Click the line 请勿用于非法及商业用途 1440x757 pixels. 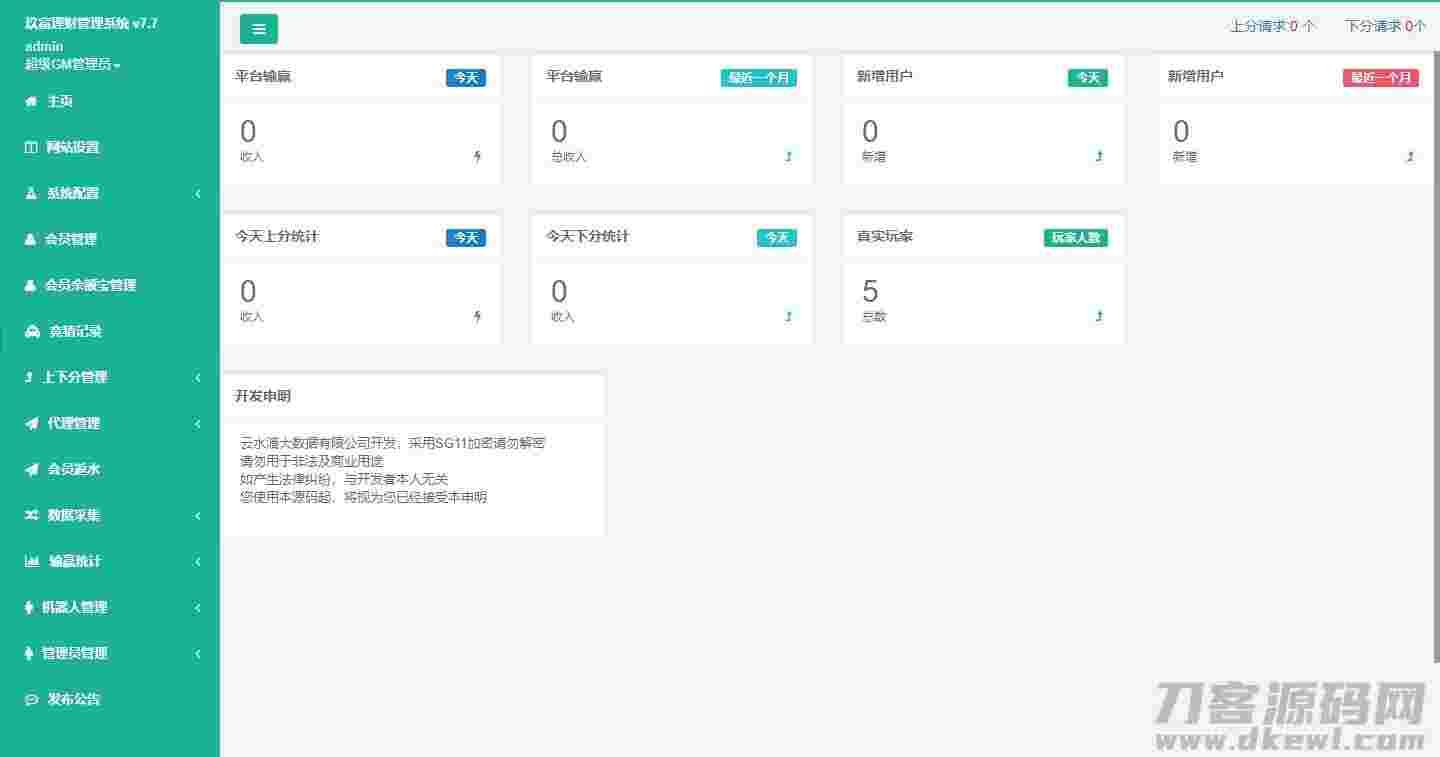pos(312,461)
